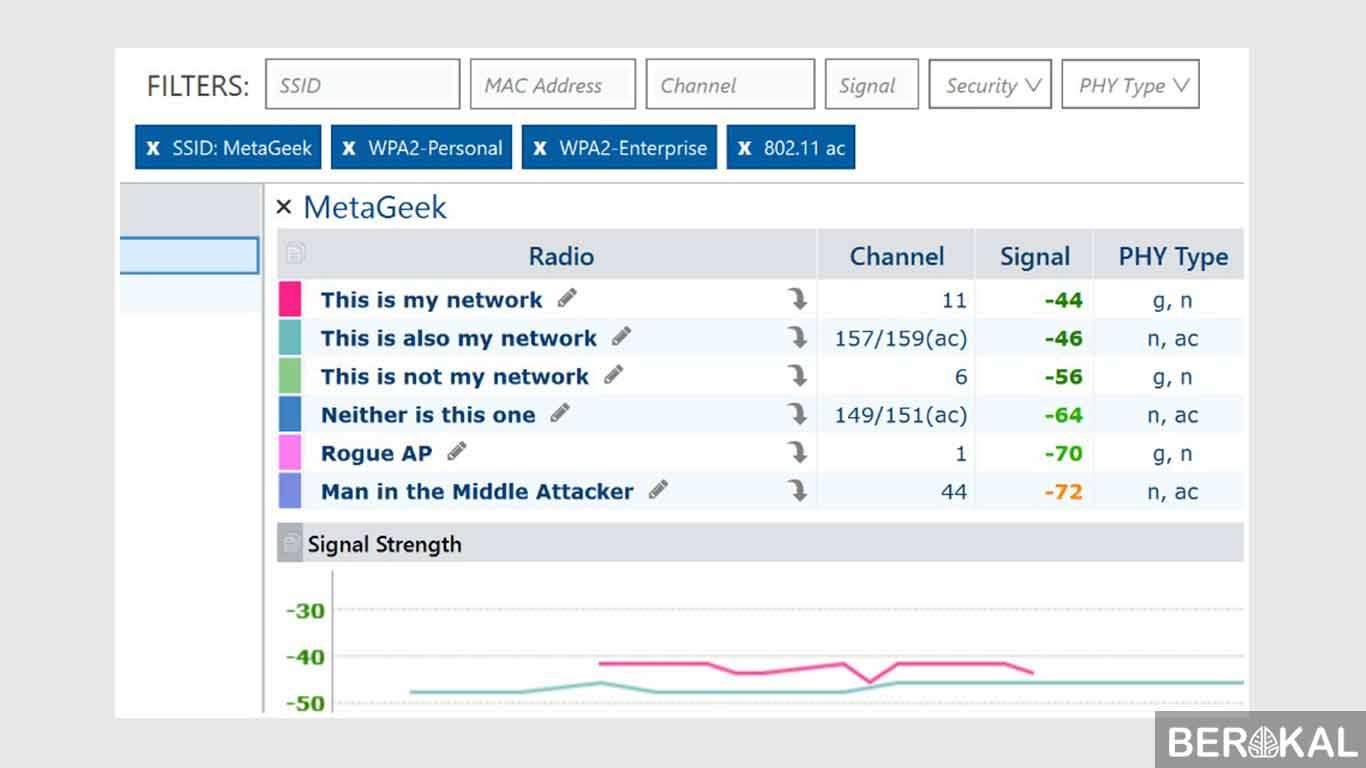Open the Security filter dropdown
1366x768 pixels.
[990, 84]
